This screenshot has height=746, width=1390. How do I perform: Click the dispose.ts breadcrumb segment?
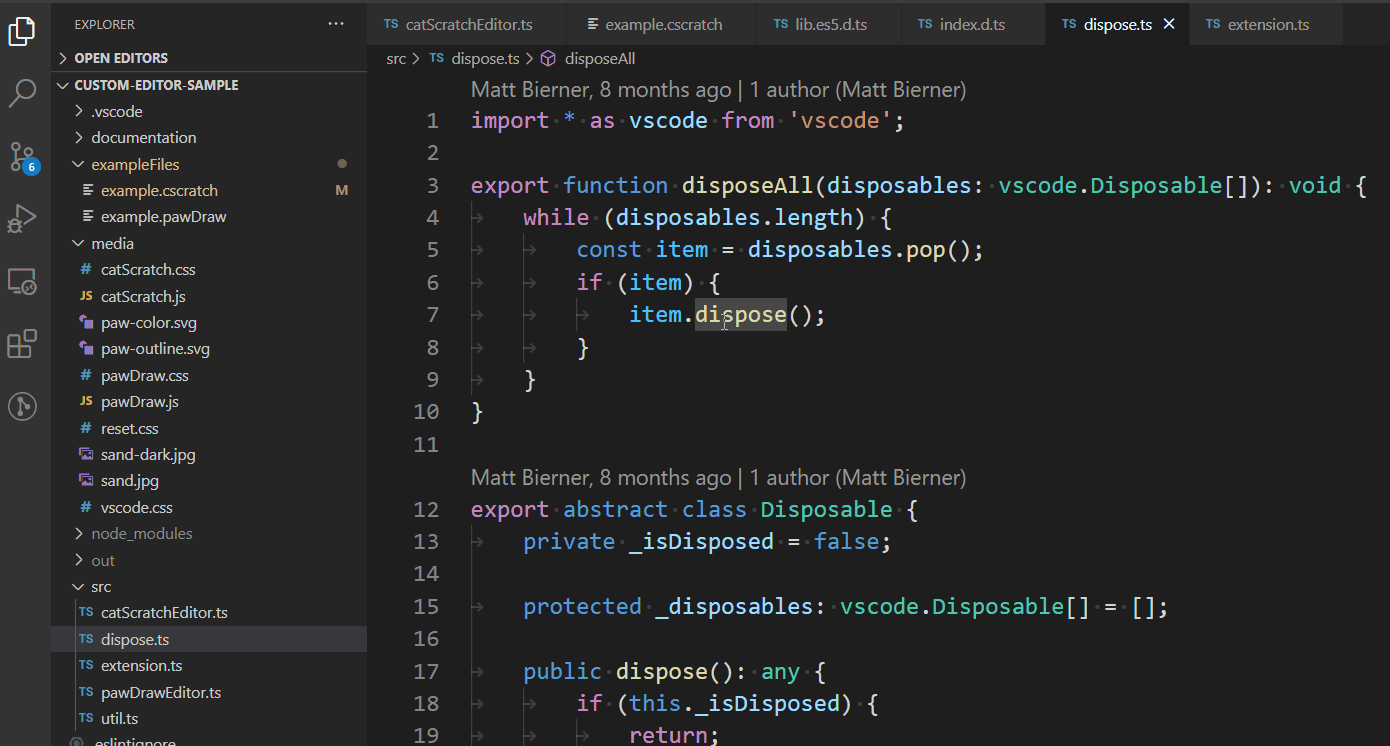[x=485, y=59]
